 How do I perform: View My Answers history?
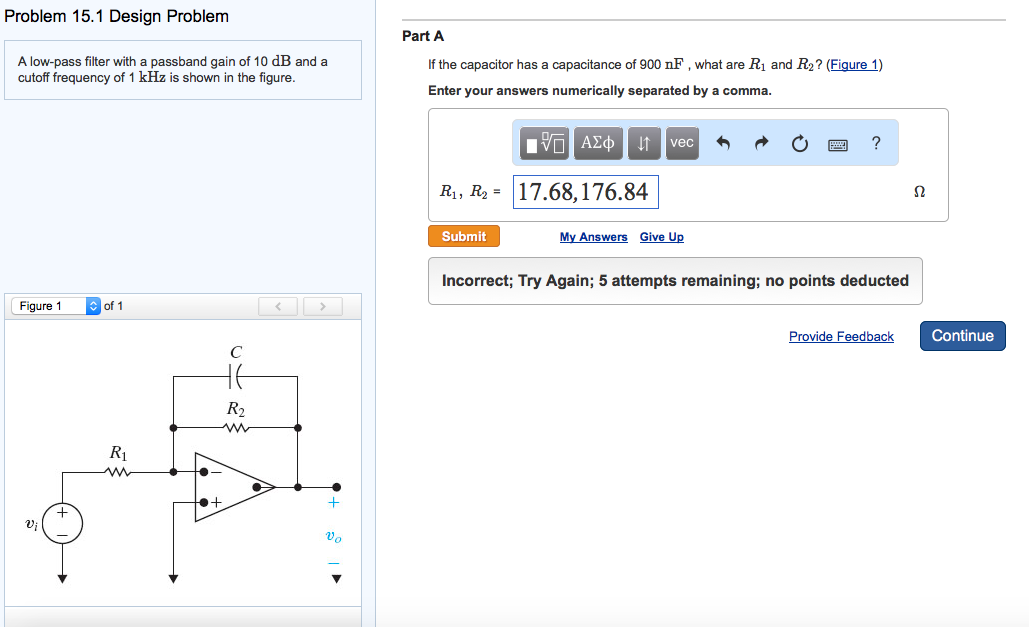coord(593,236)
